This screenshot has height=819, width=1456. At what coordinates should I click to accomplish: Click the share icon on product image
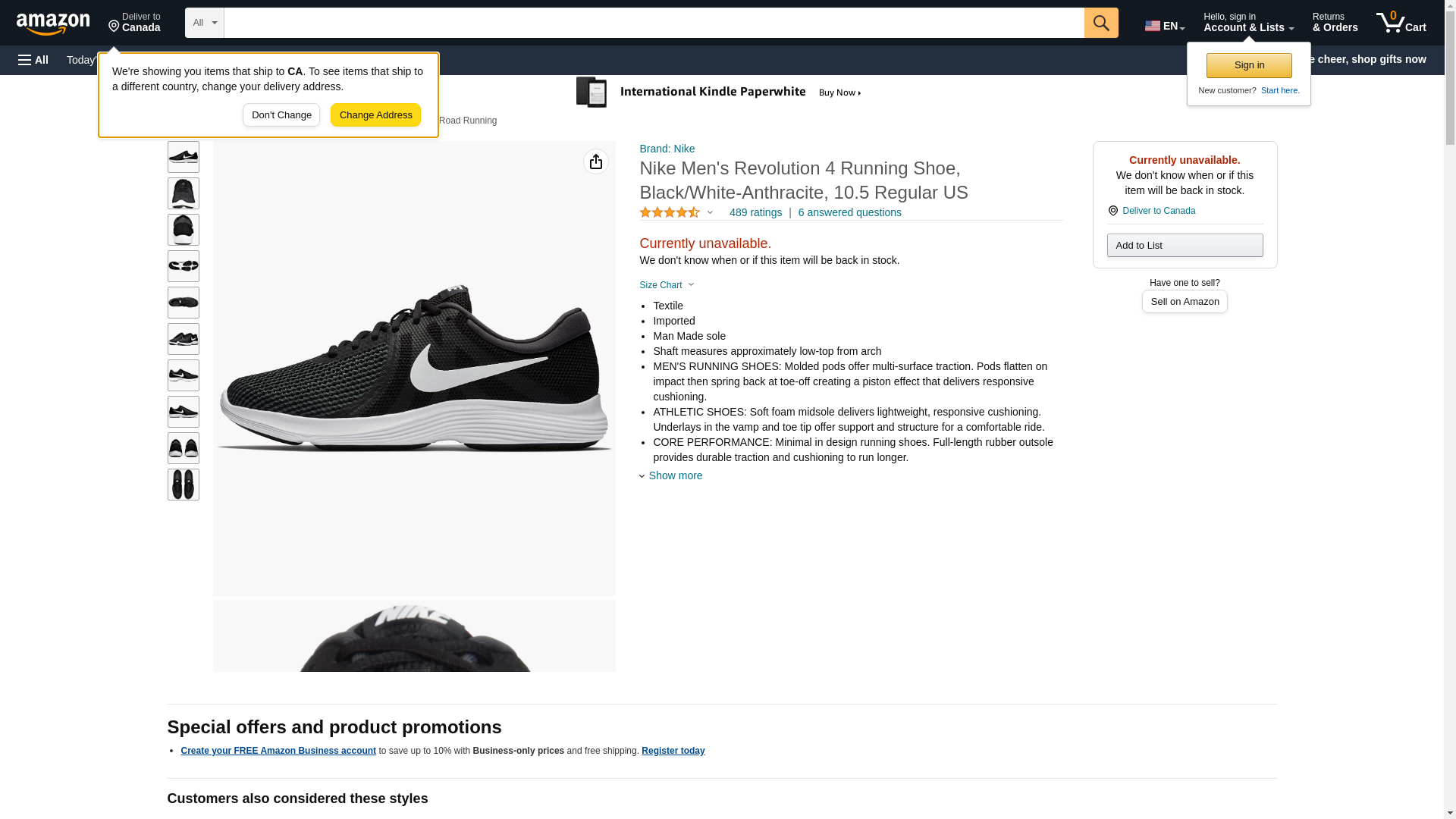[x=595, y=162]
